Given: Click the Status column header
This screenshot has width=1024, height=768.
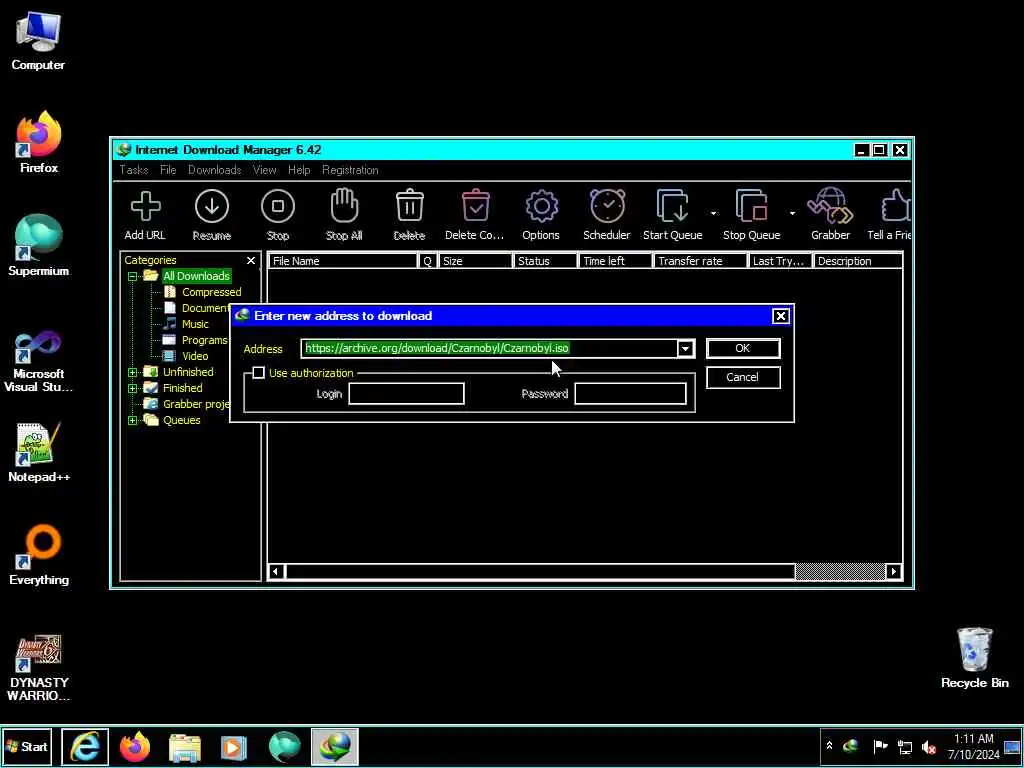Looking at the screenshot, I should pyautogui.click(x=545, y=261).
